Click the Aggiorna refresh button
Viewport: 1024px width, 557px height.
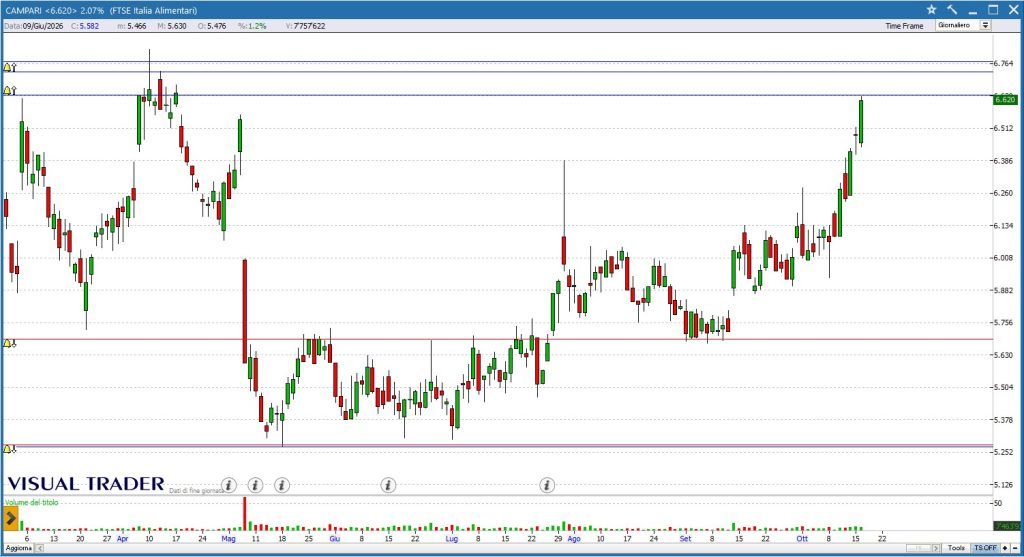click(x=19, y=548)
